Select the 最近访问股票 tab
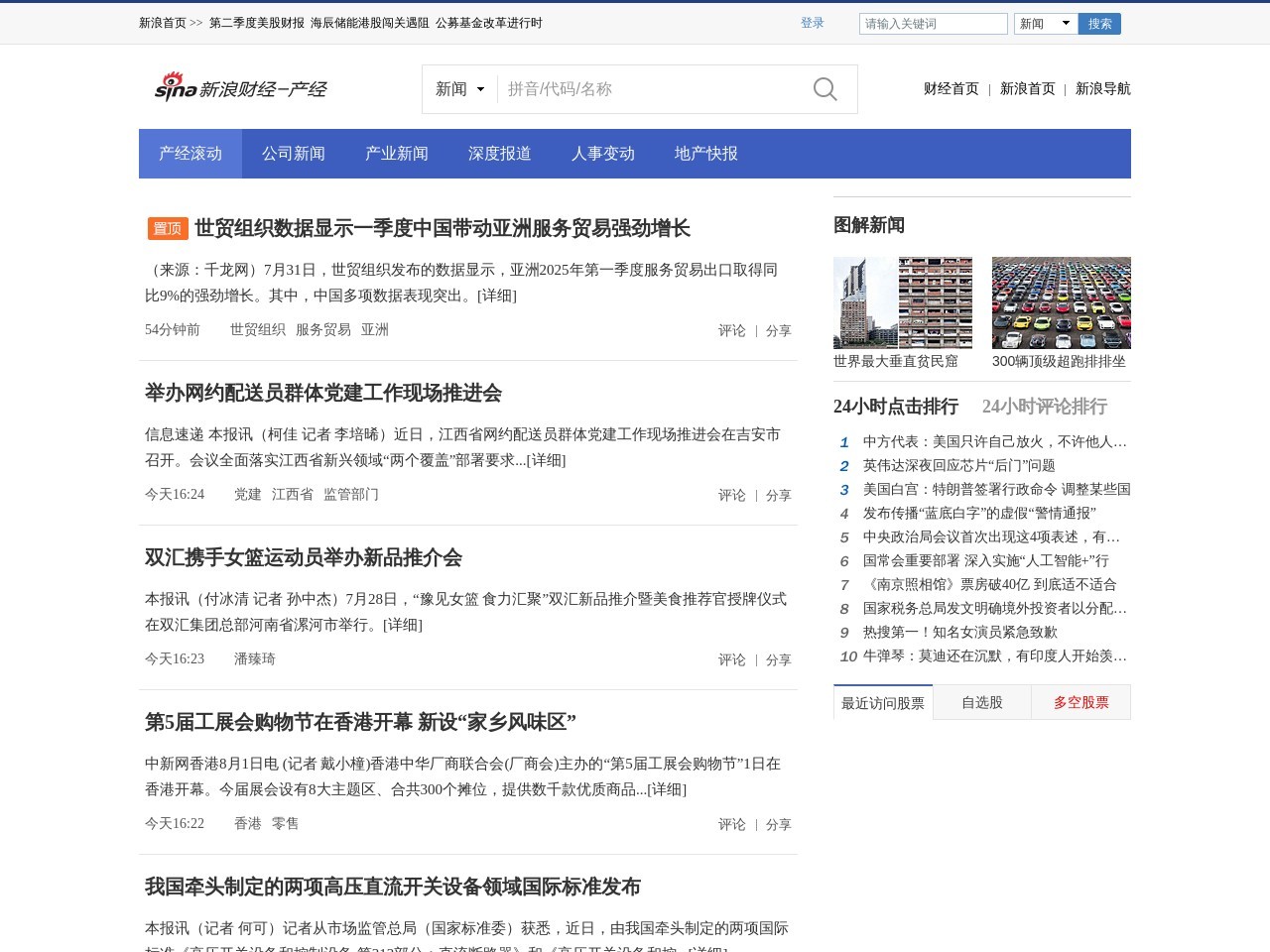1270x952 pixels. click(x=883, y=702)
